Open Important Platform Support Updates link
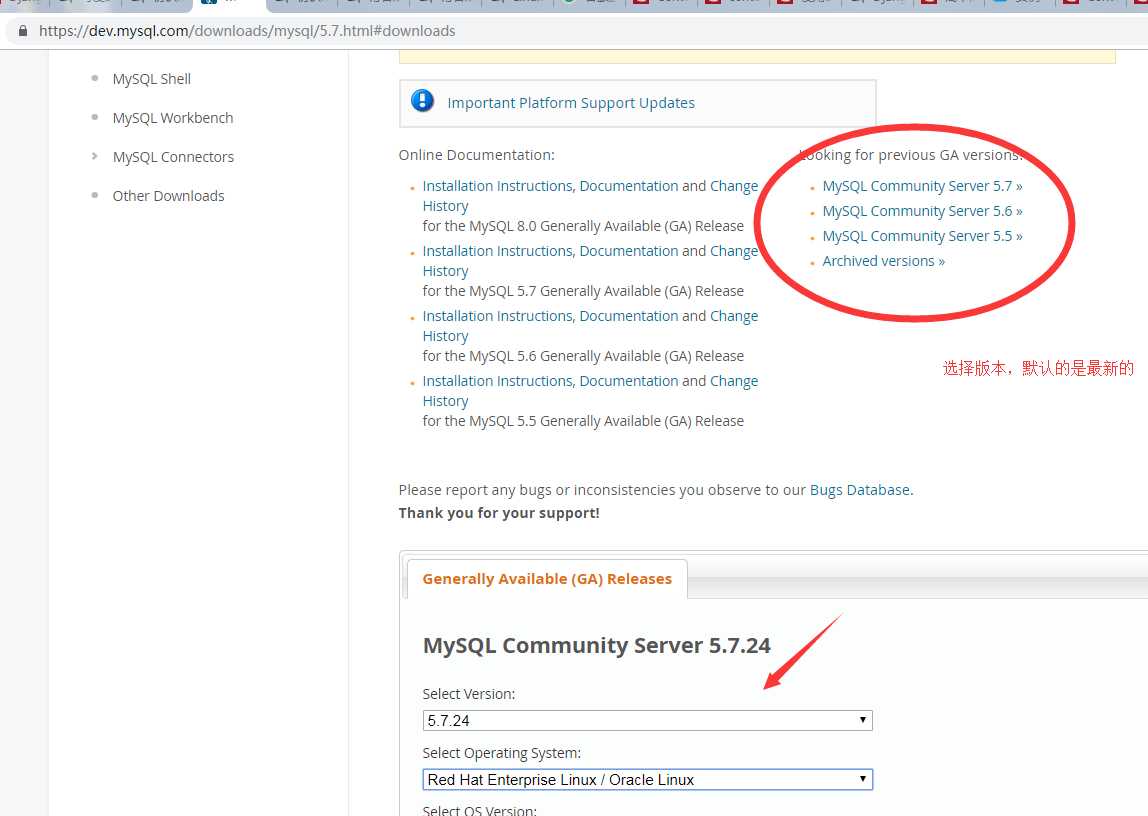1148x816 pixels. click(571, 103)
